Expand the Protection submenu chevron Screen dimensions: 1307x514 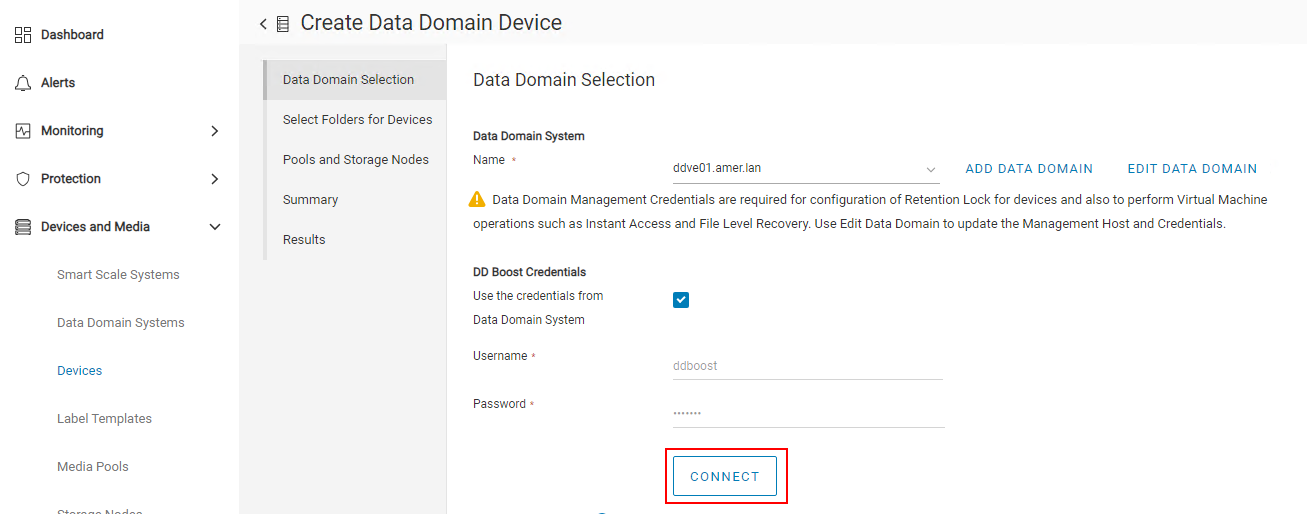pos(214,179)
